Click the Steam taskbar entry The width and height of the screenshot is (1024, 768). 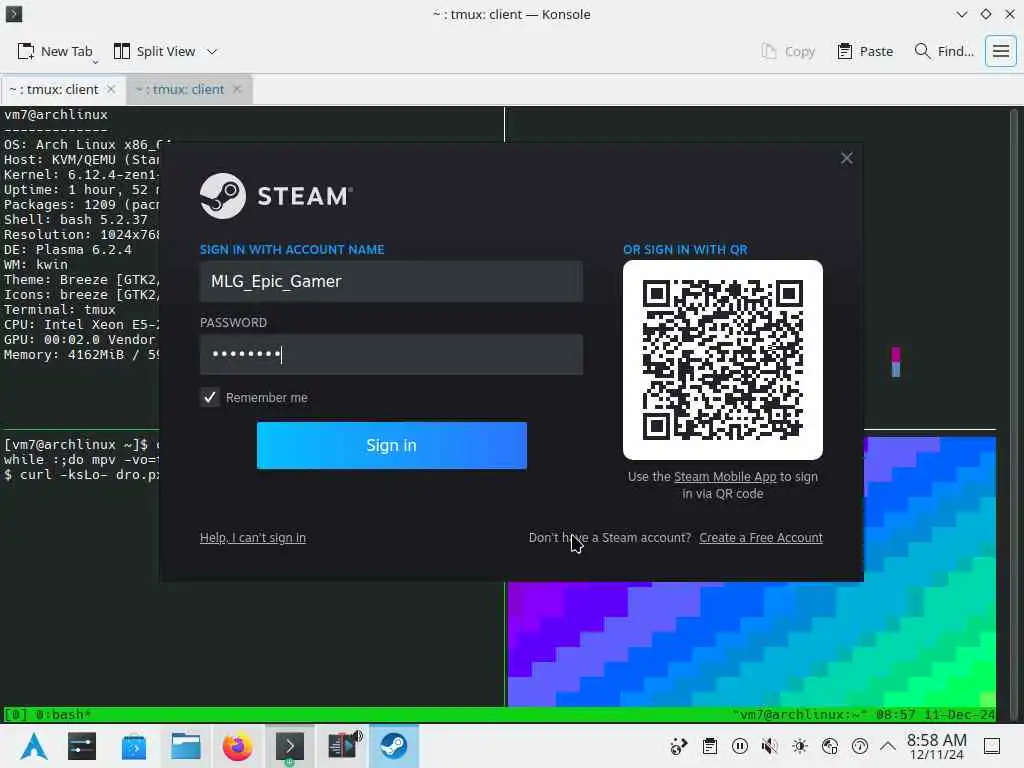coord(394,746)
